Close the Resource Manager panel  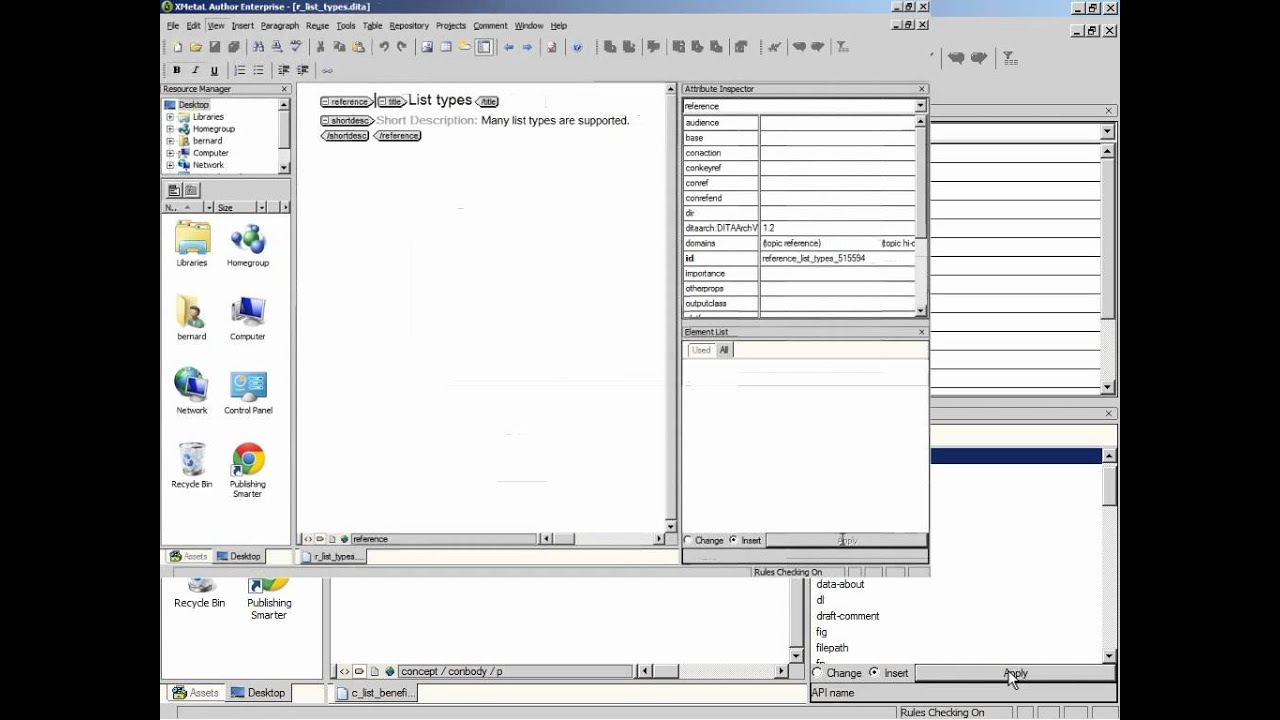(284, 89)
